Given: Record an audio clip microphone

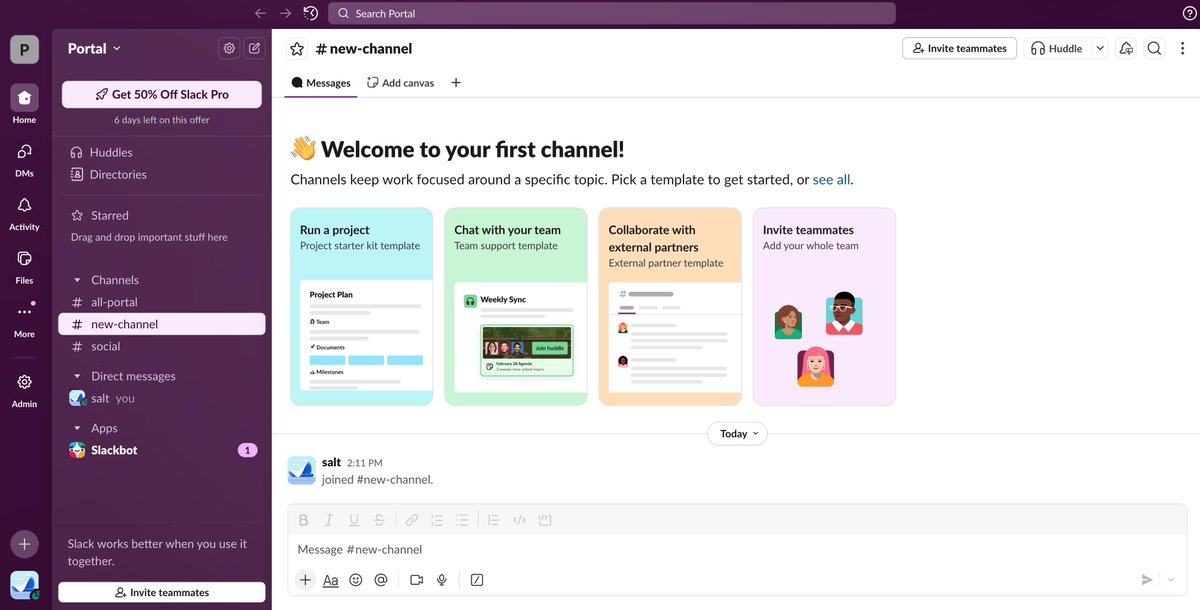Looking at the screenshot, I should click(442, 580).
